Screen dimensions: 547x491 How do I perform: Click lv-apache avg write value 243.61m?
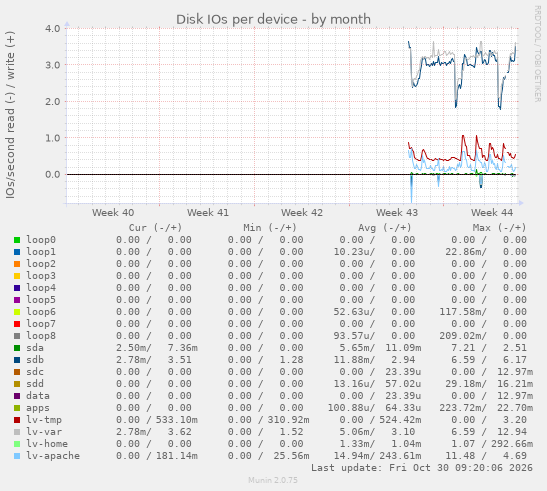[x=400, y=456]
